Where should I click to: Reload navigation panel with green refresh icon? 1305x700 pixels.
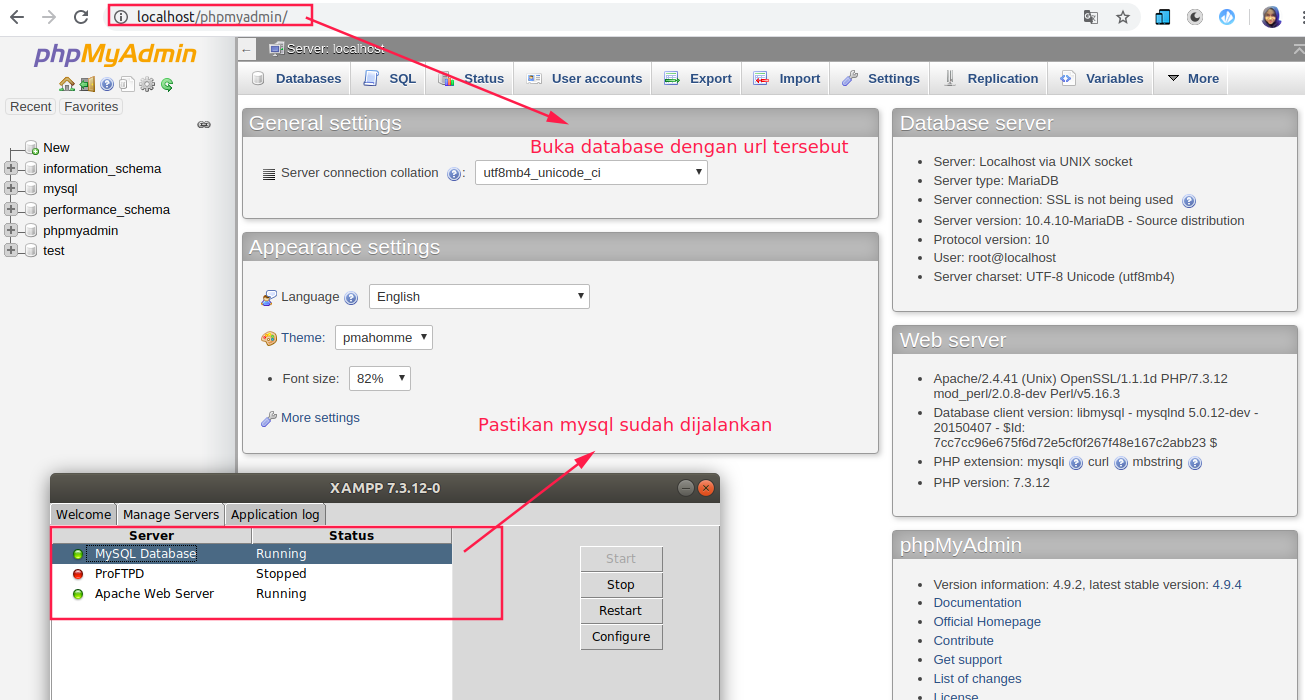pyautogui.click(x=167, y=84)
